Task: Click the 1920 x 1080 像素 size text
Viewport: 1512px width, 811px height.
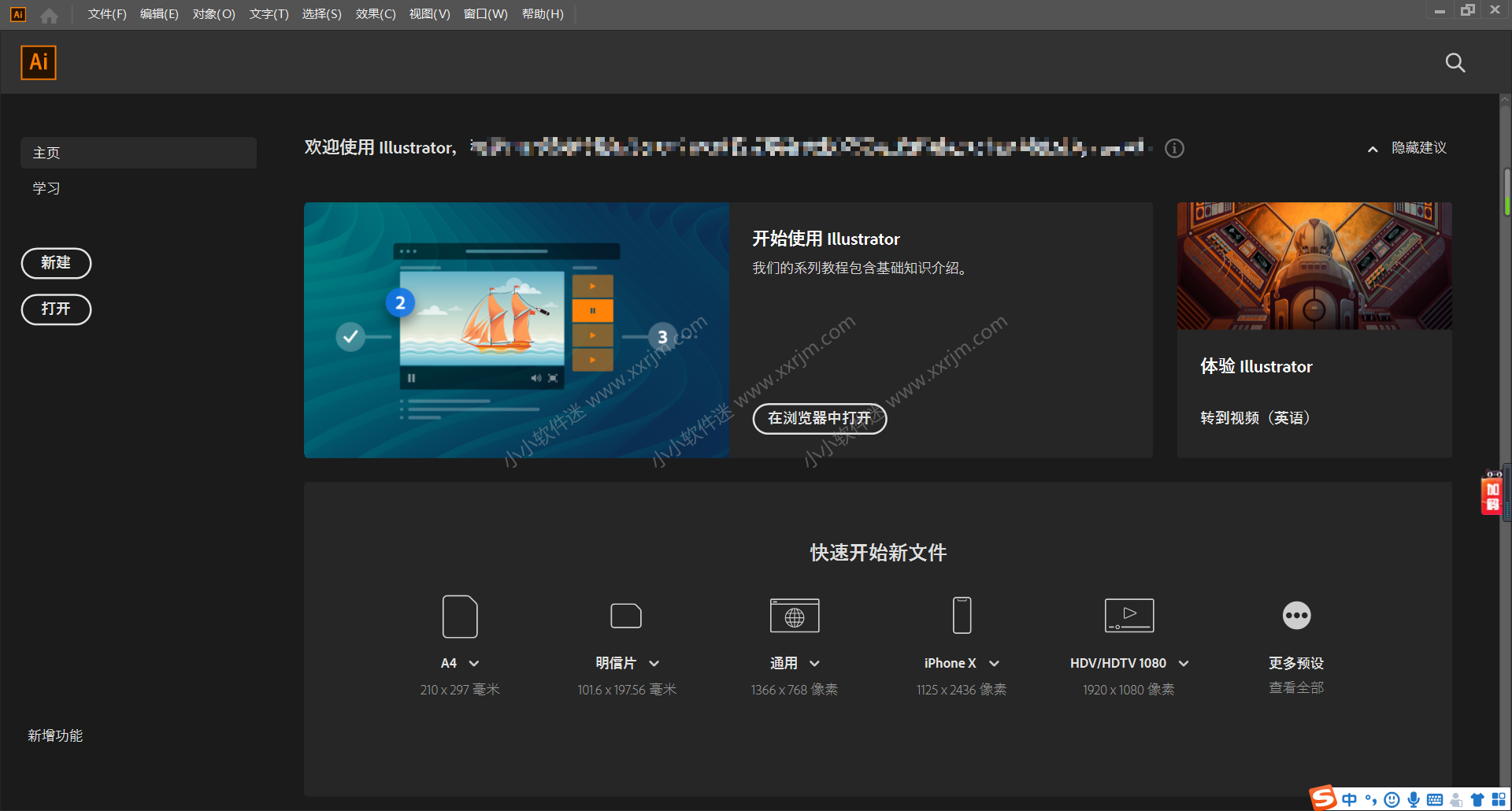Action: click(x=1128, y=690)
